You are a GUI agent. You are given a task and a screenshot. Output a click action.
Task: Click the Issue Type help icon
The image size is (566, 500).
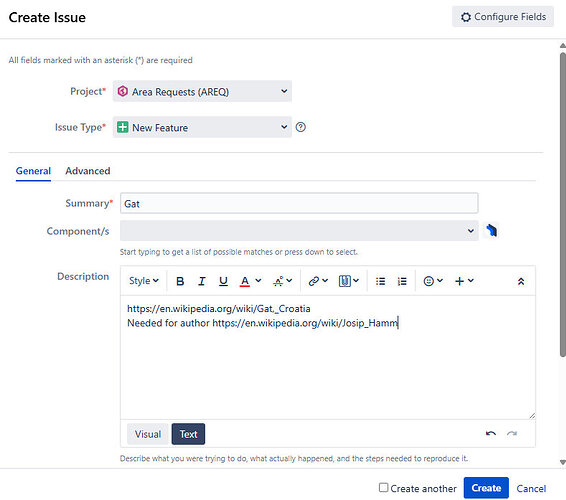tap(300, 127)
